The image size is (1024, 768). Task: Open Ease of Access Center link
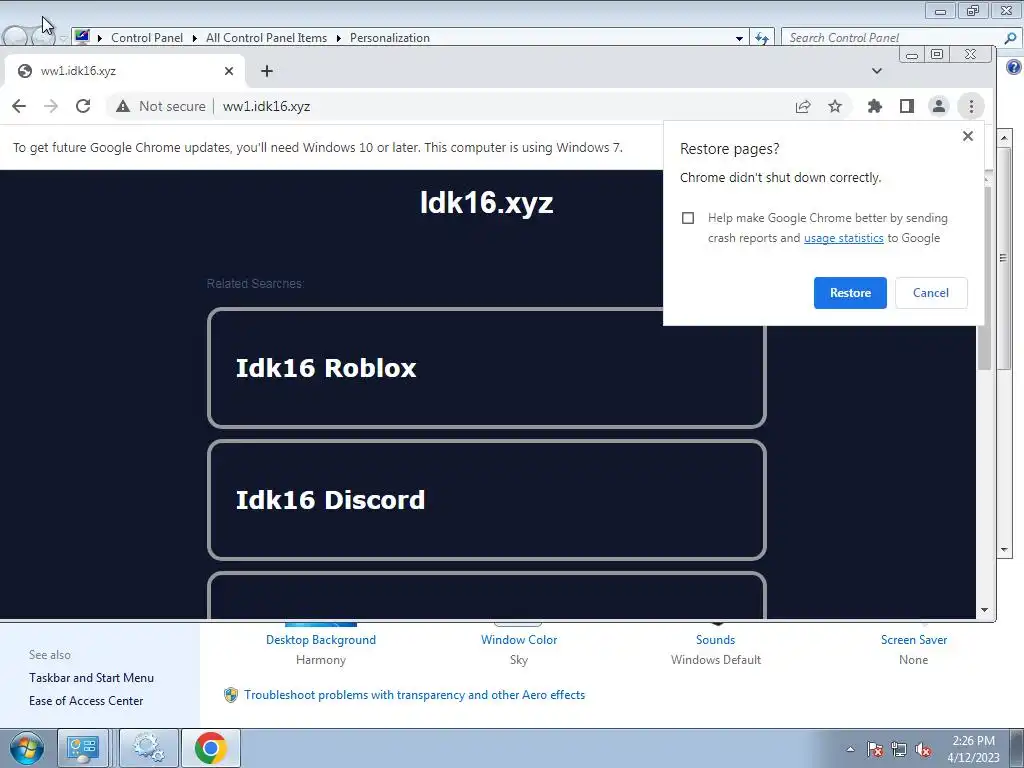pyautogui.click(x=86, y=701)
